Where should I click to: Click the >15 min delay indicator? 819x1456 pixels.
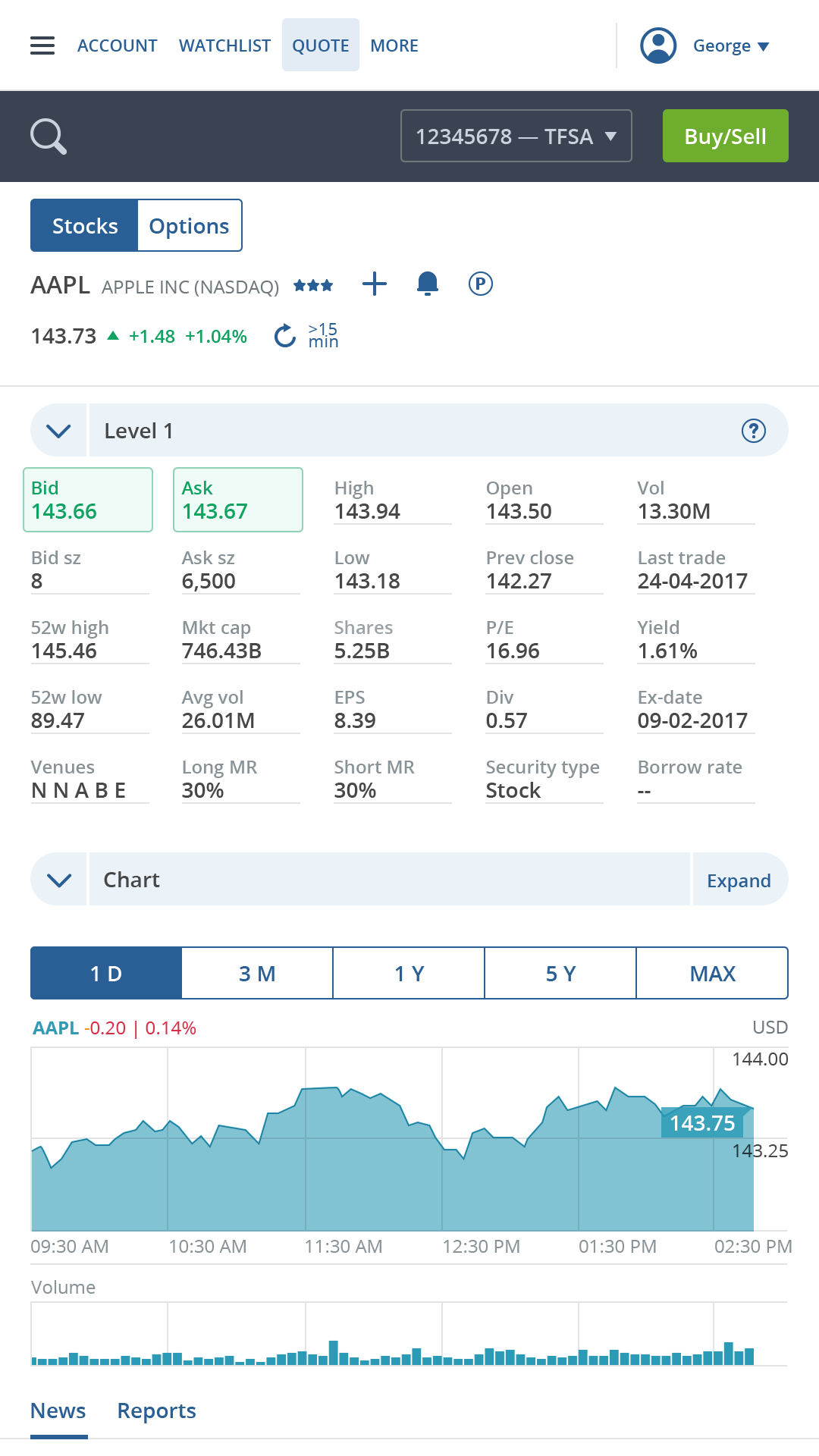pyautogui.click(x=323, y=335)
